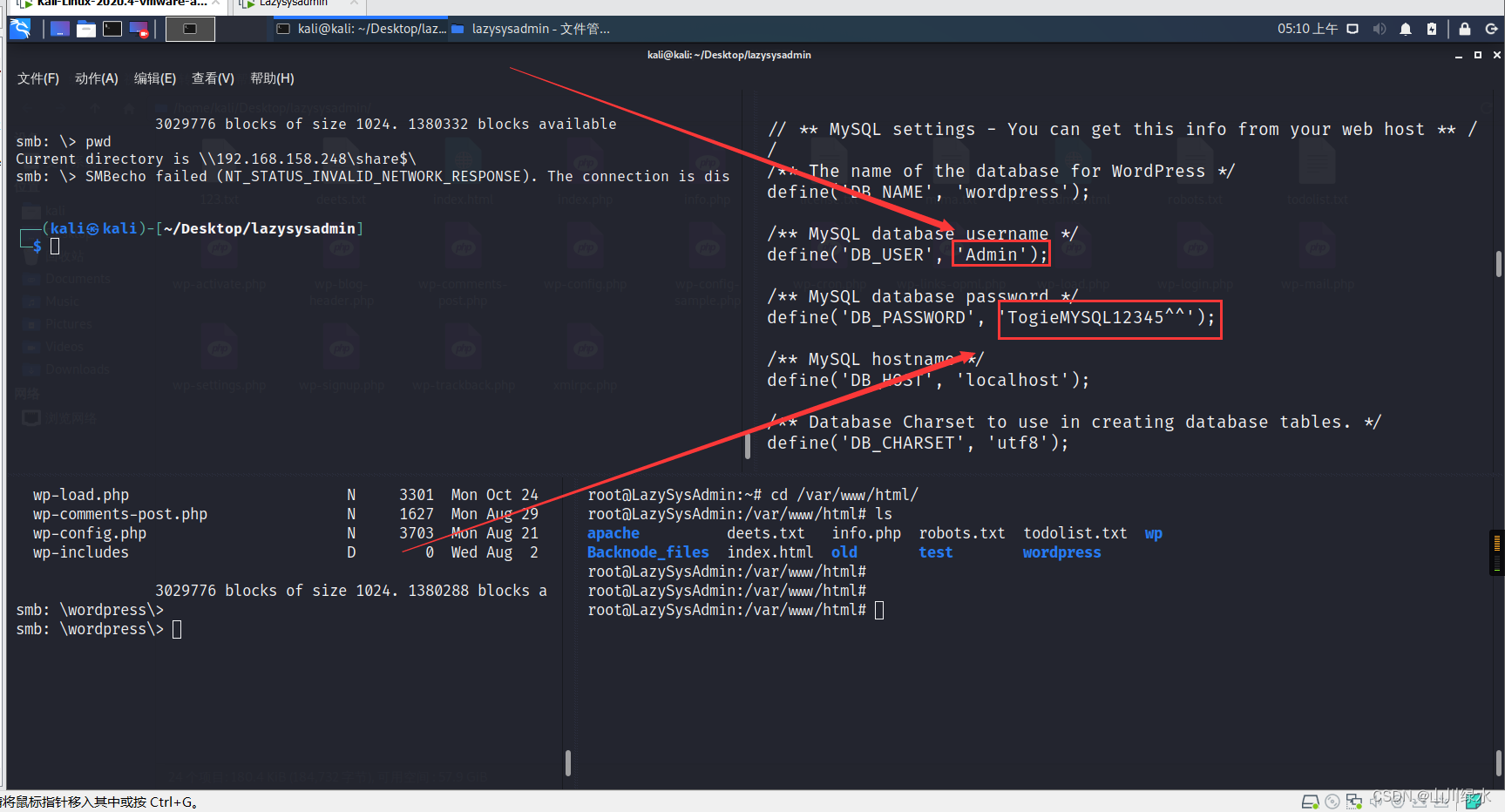
Task: Maximize the terminal window
Action: [1478, 55]
